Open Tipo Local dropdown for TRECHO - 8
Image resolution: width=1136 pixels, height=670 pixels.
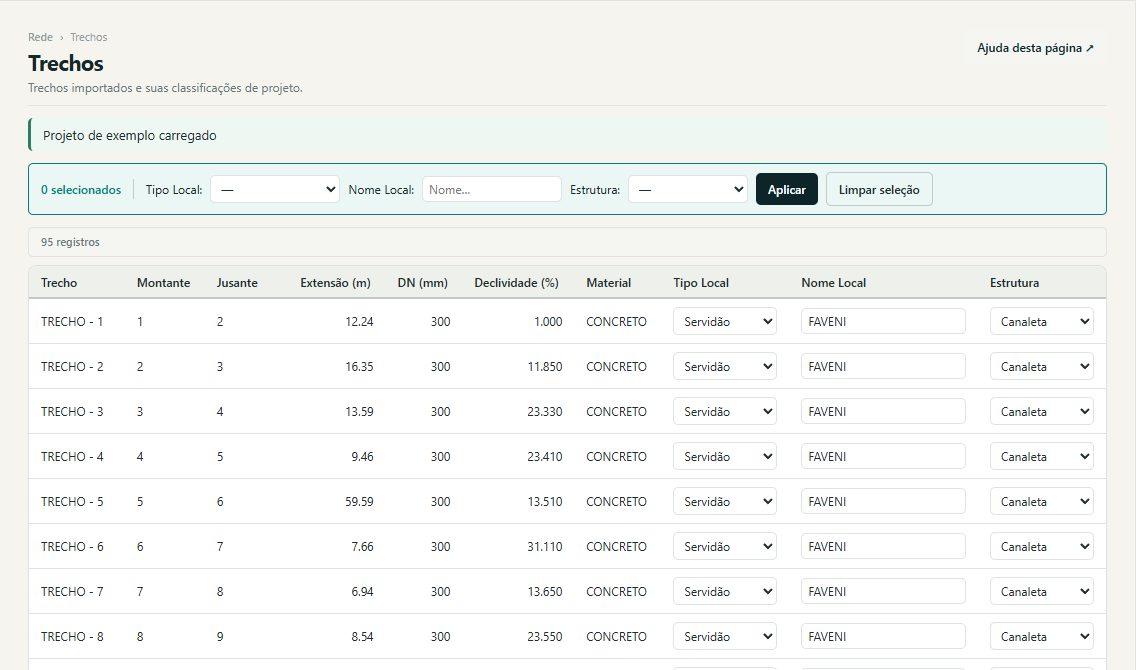(725, 636)
